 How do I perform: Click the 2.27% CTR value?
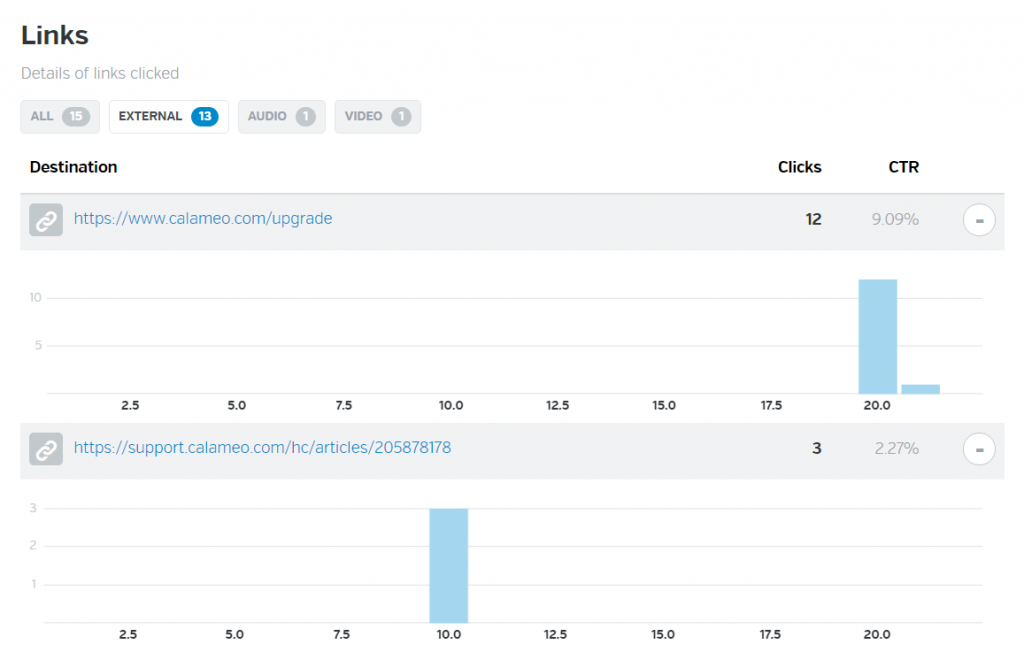click(x=897, y=449)
